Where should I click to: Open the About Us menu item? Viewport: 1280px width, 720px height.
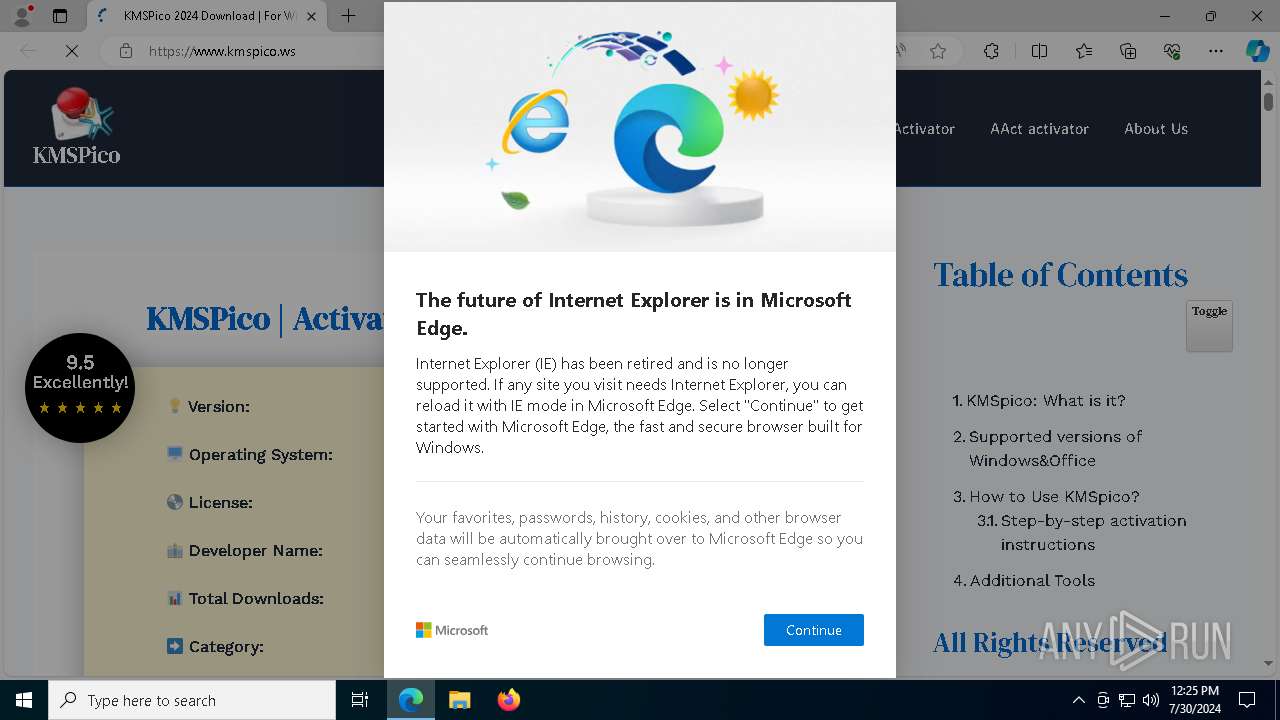(x=1156, y=128)
